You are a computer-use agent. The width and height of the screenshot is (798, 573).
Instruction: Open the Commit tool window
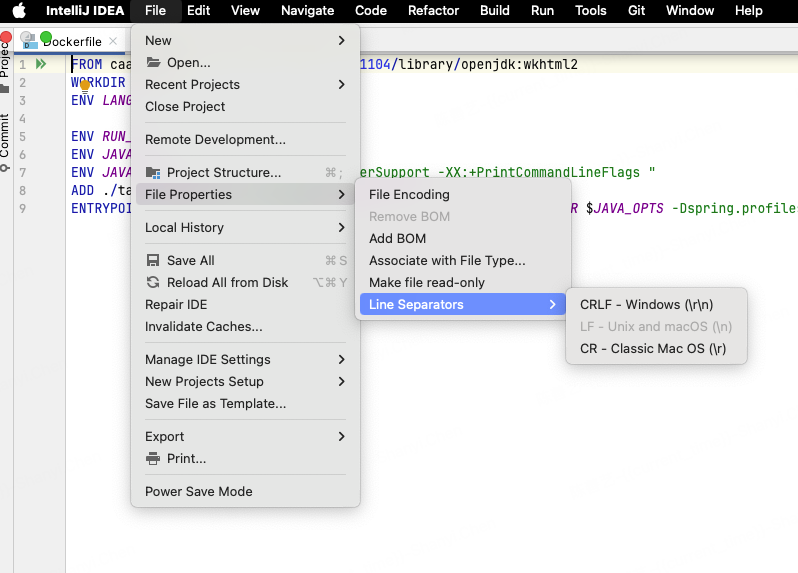5,141
